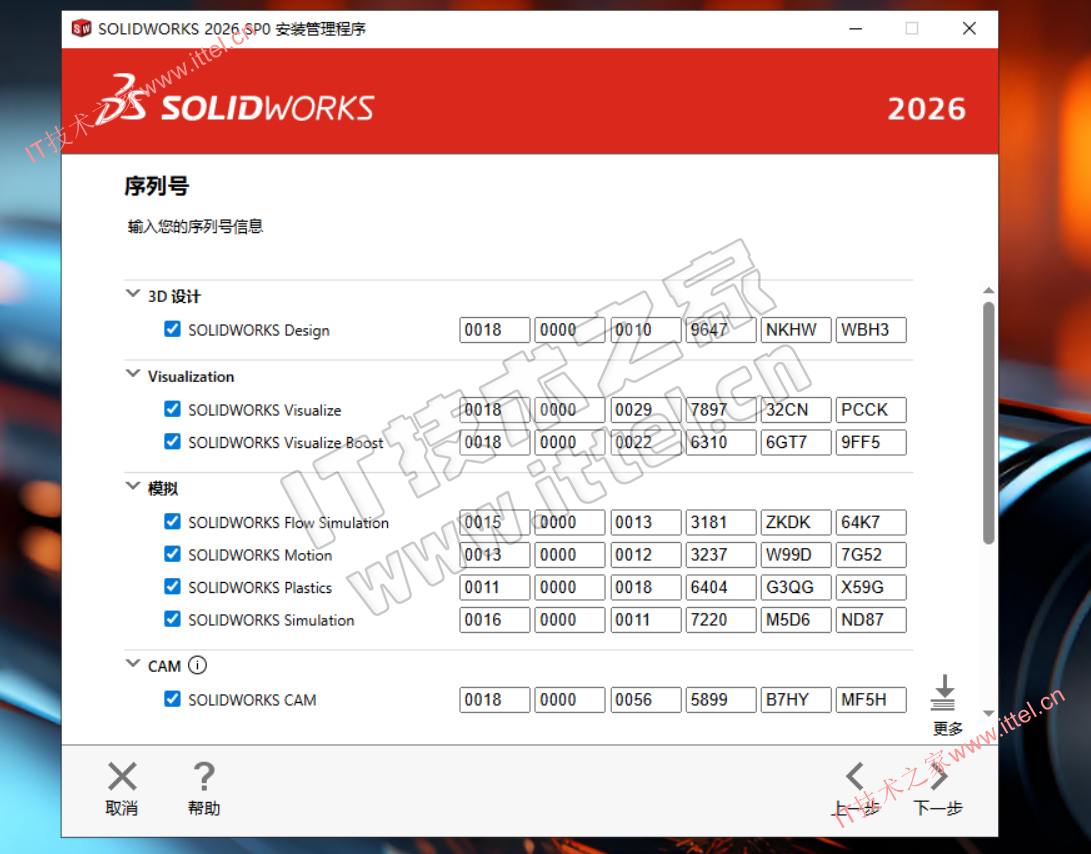The image size is (1091, 854).
Task: Click first serial field of SOLIDWORKS Motion
Action: point(494,555)
